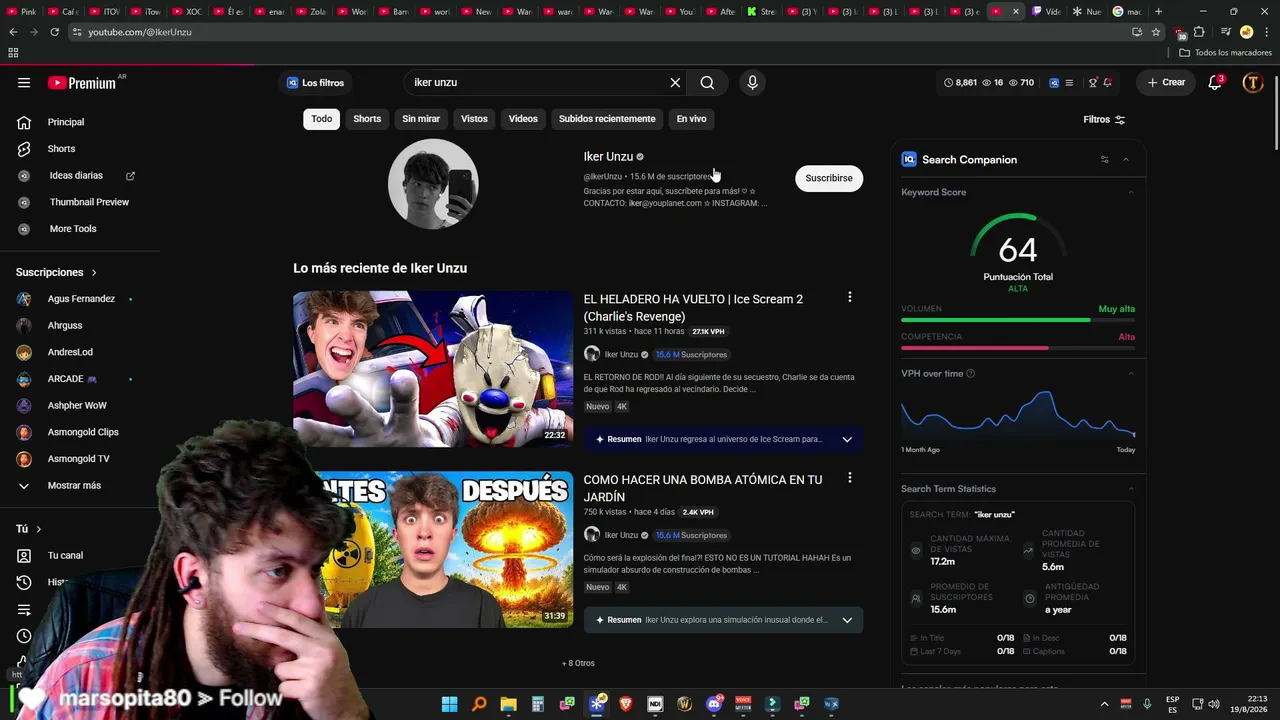Select the Shorts filter chip
Image resolution: width=1280 pixels, height=720 pixels.
(367, 119)
